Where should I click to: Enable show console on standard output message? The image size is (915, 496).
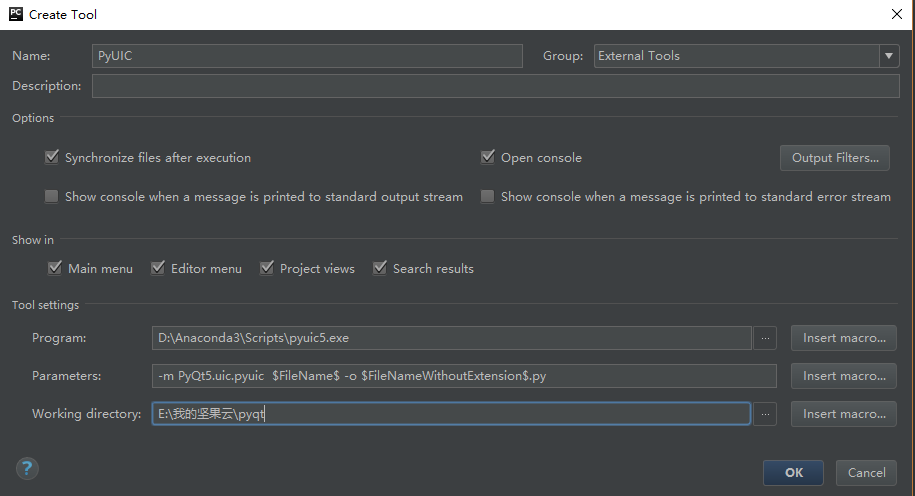tap(52, 197)
